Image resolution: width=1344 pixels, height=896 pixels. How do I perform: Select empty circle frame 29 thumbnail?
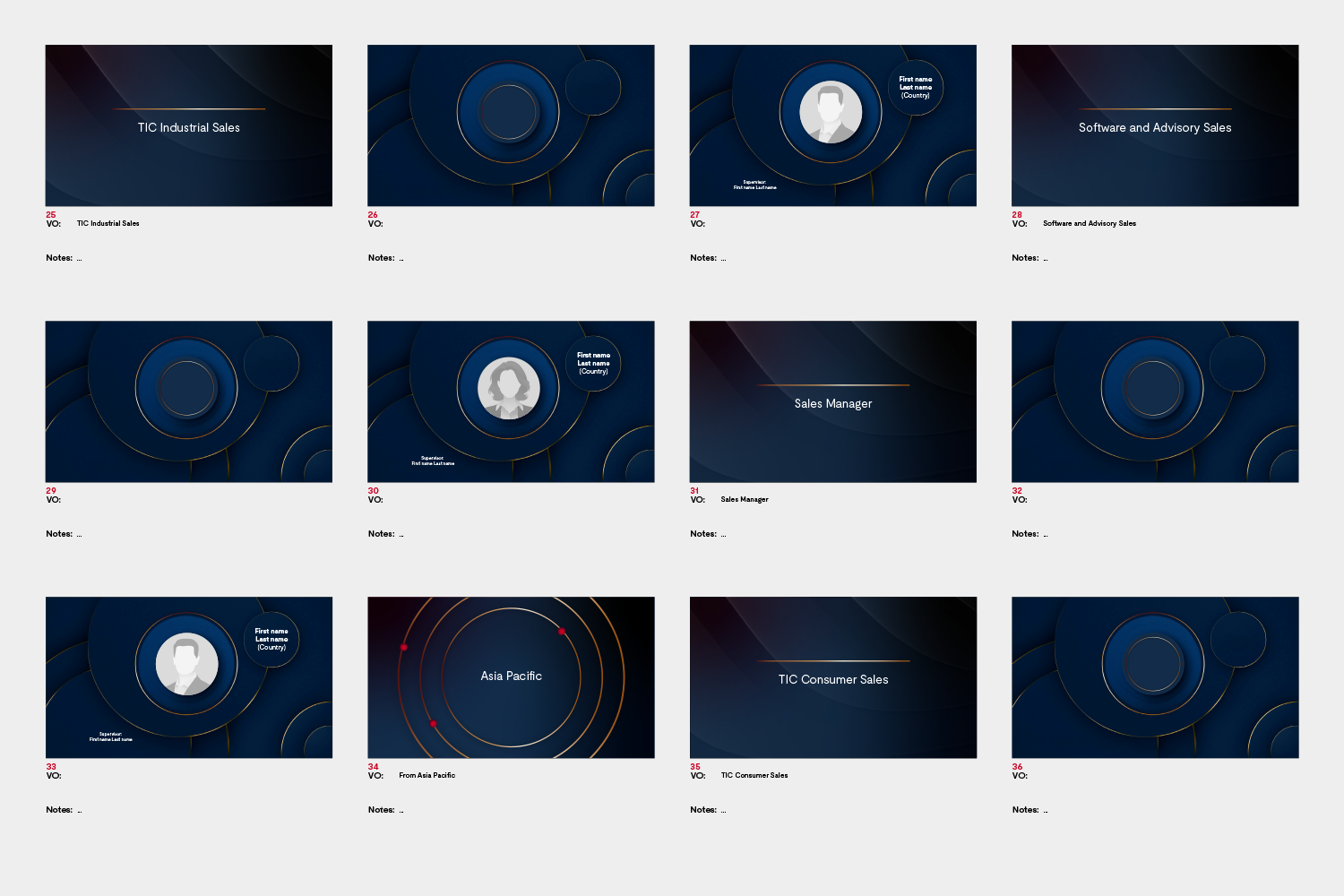click(189, 401)
